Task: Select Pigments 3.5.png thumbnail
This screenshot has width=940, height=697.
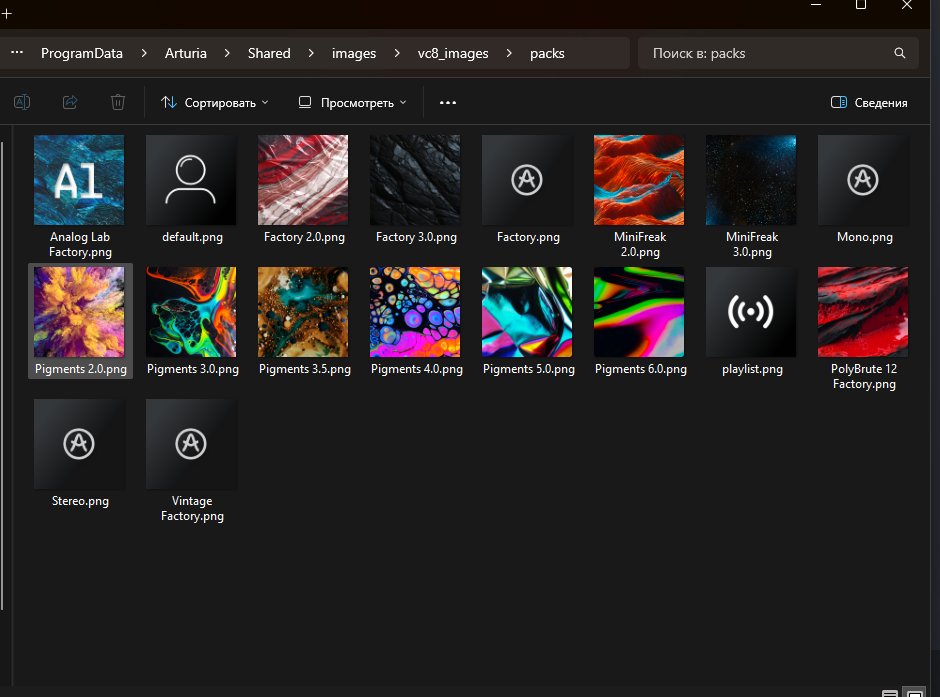Action: coord(303,312)
